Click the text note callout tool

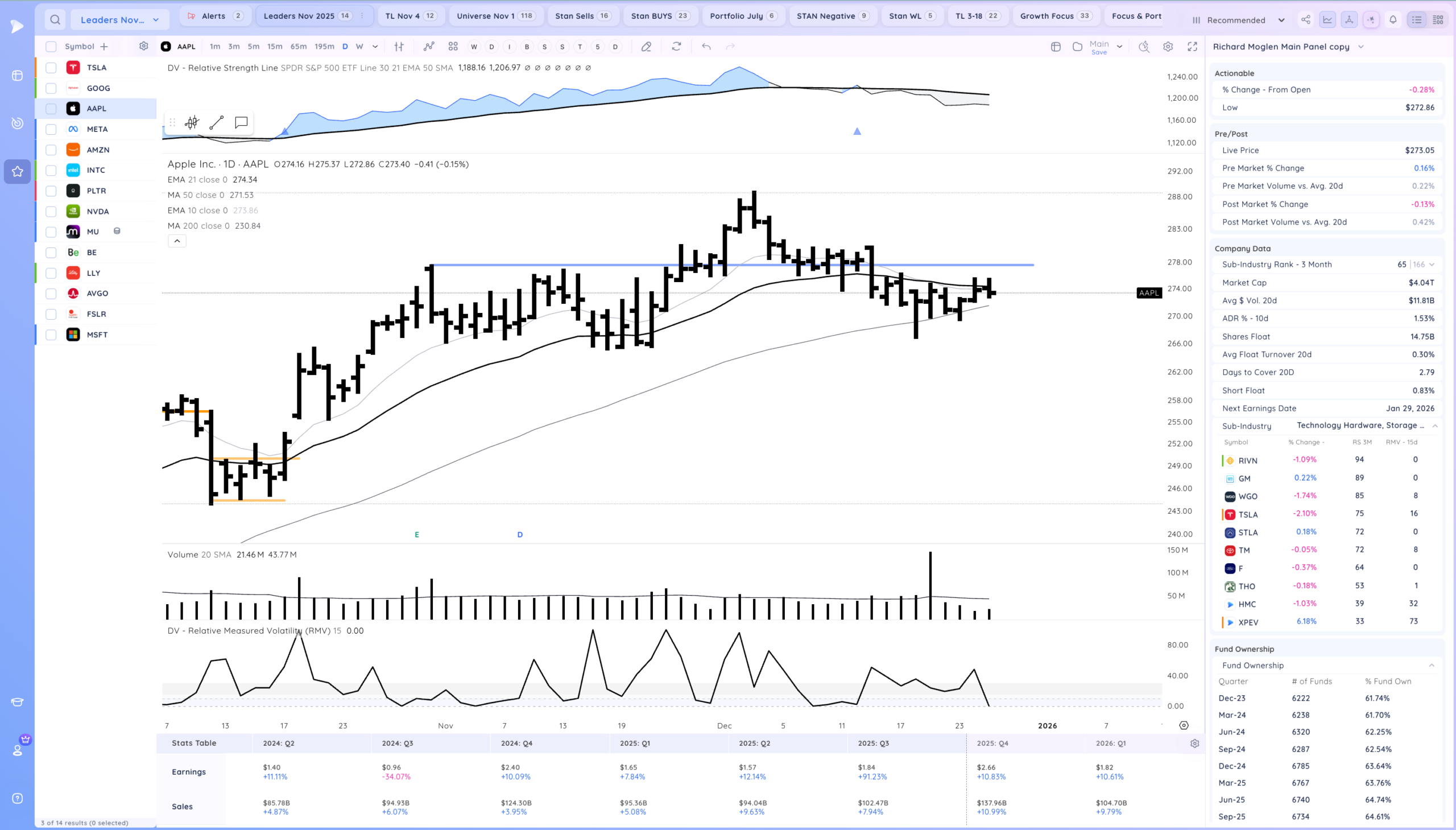click(241, 122)
